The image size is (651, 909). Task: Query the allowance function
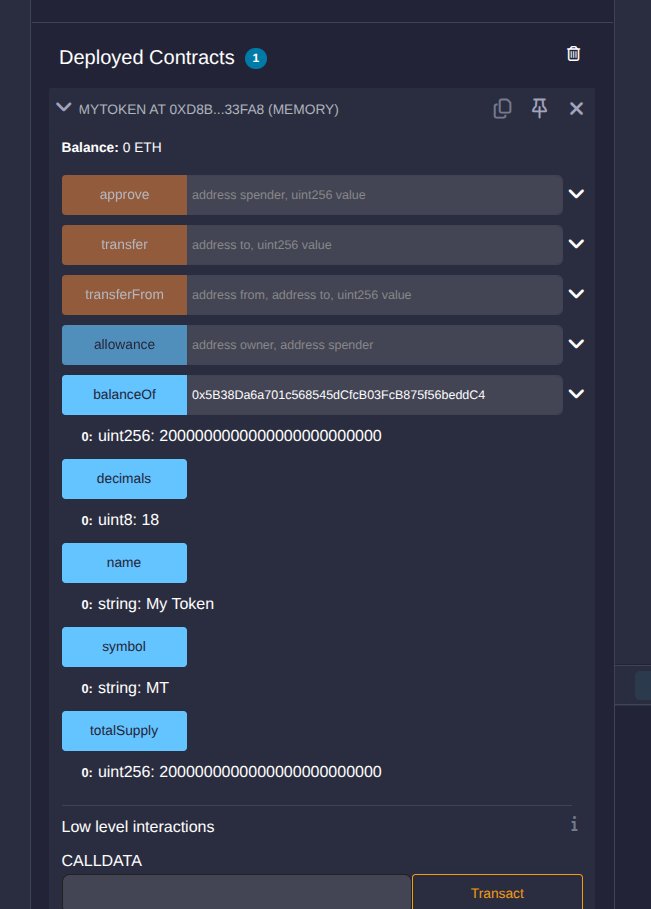pos(124,344)
